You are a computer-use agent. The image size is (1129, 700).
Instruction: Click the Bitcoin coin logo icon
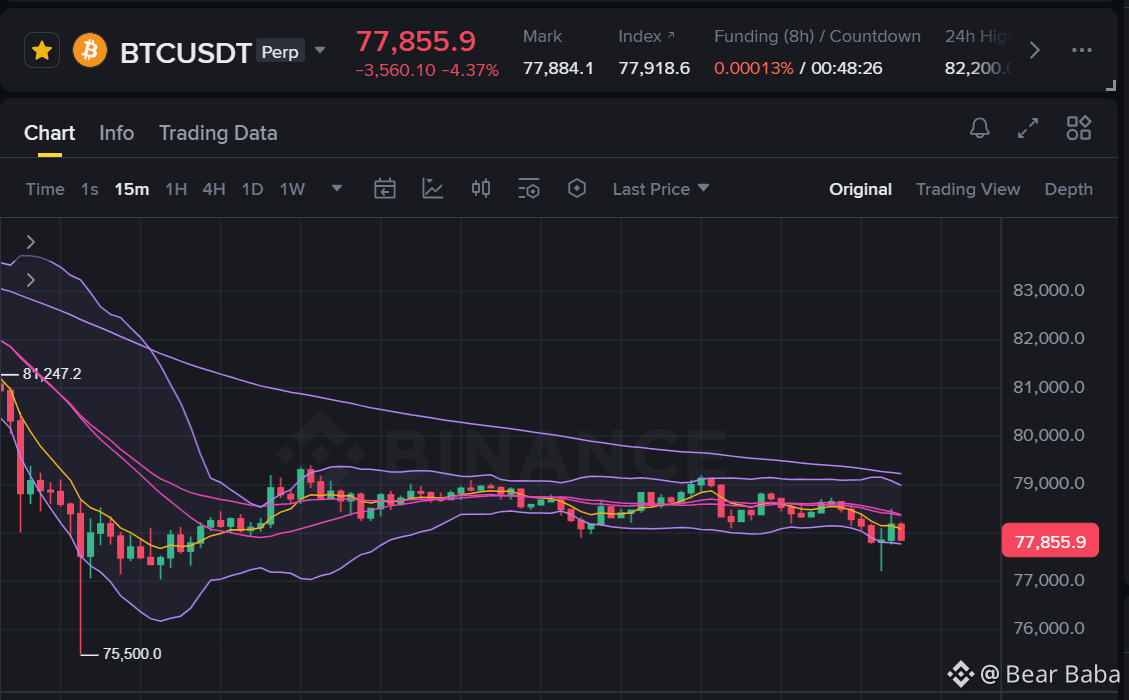pyautogui.click(x=90, y=50)
